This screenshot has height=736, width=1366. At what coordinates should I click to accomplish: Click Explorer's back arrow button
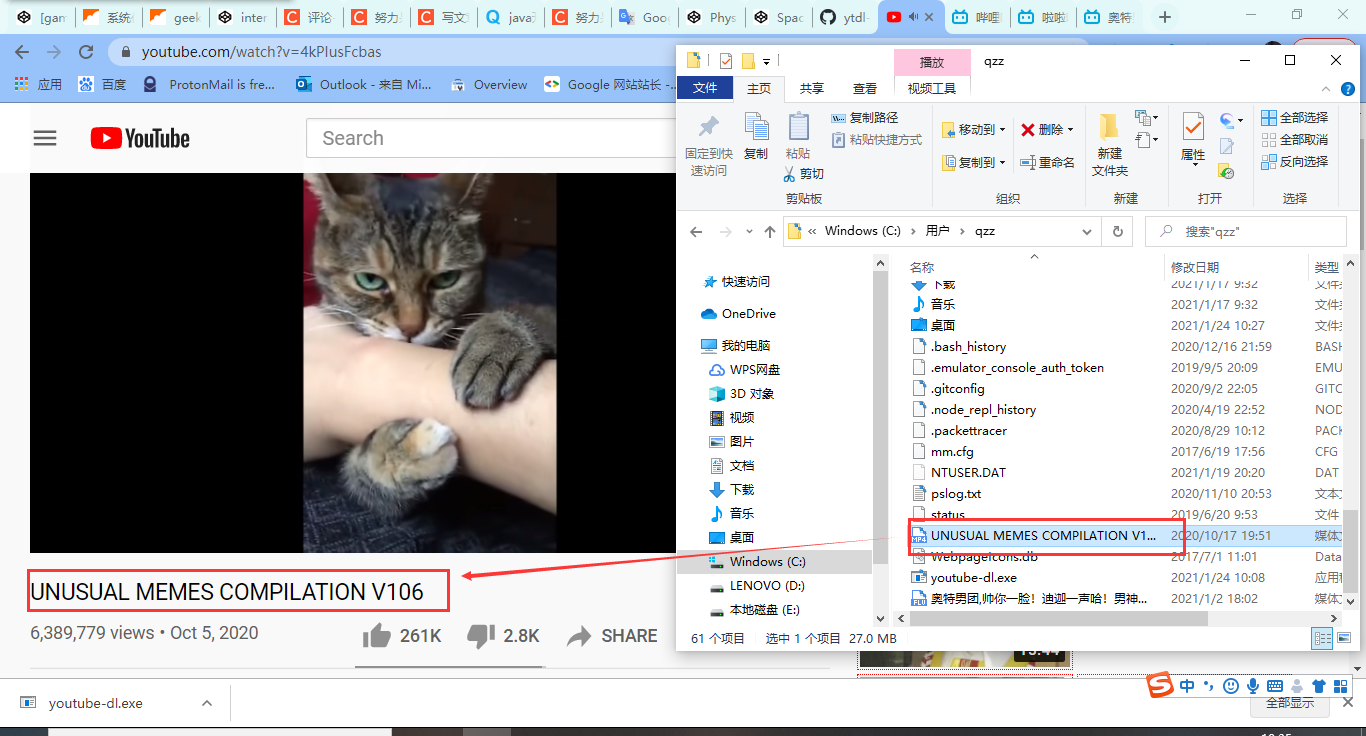coord(697,231)
